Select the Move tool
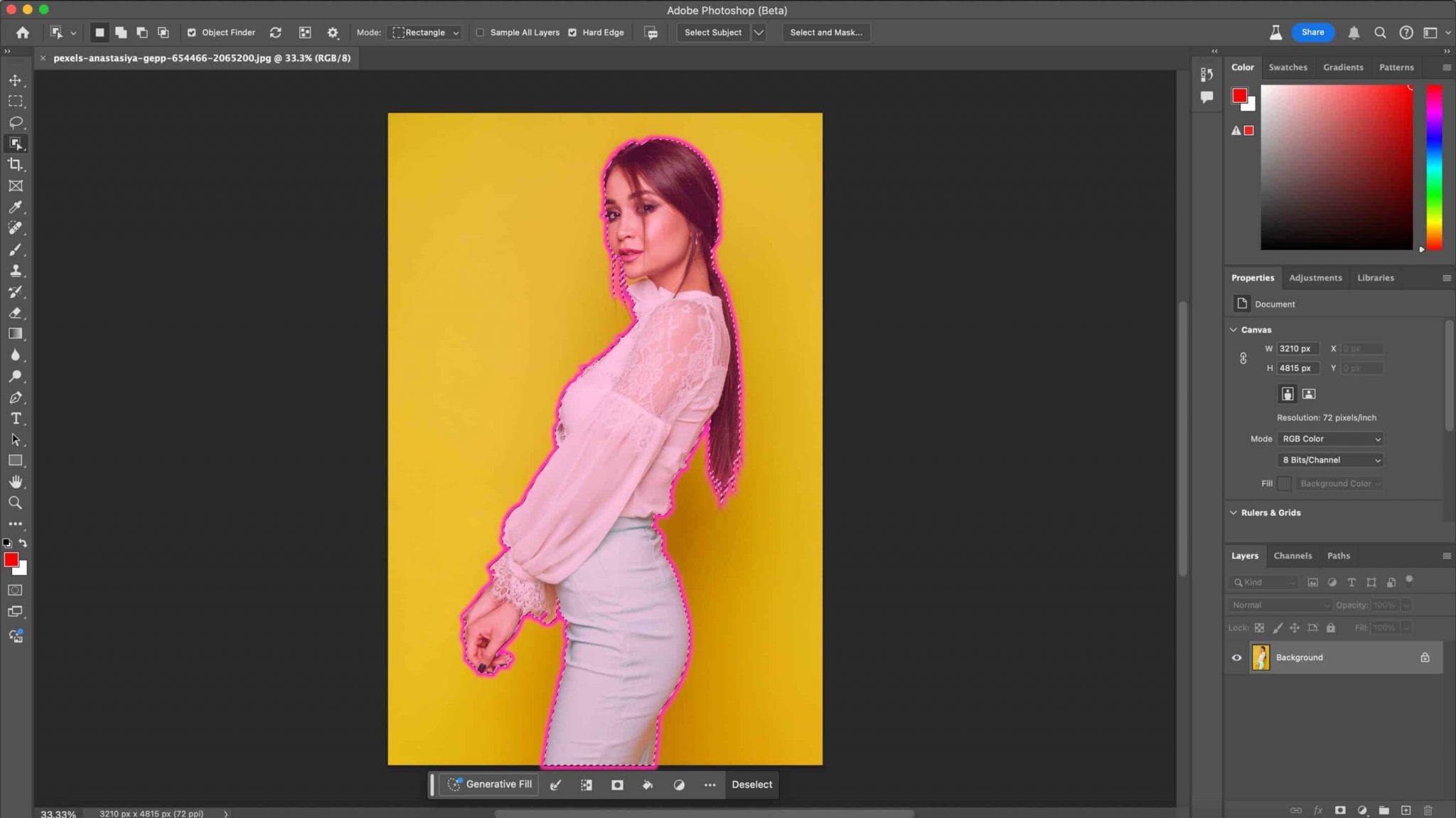Screen dimensions: 1456x818 [16, 80]
